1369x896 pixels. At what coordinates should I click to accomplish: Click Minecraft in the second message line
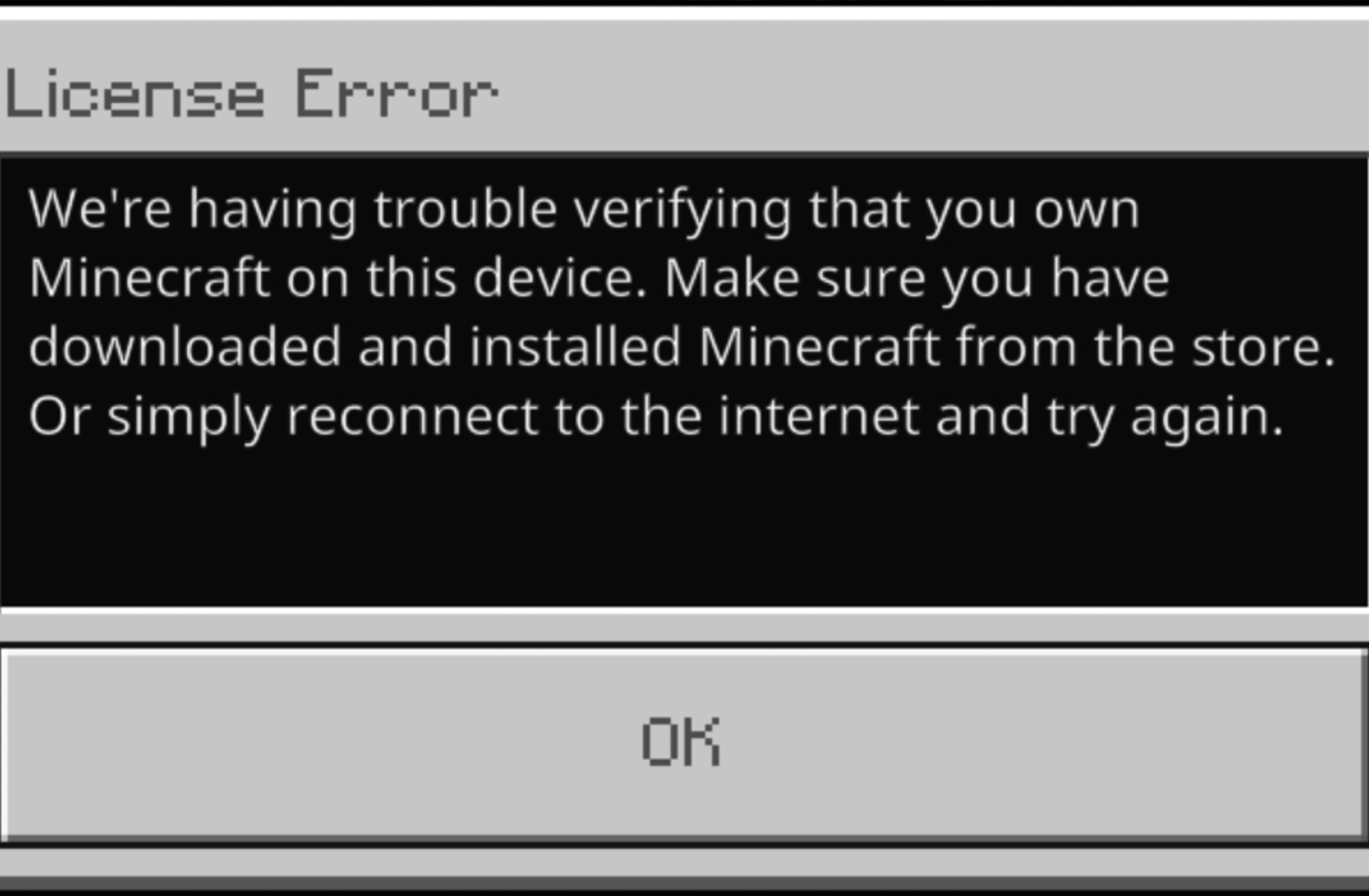click(x=149, y=278)
